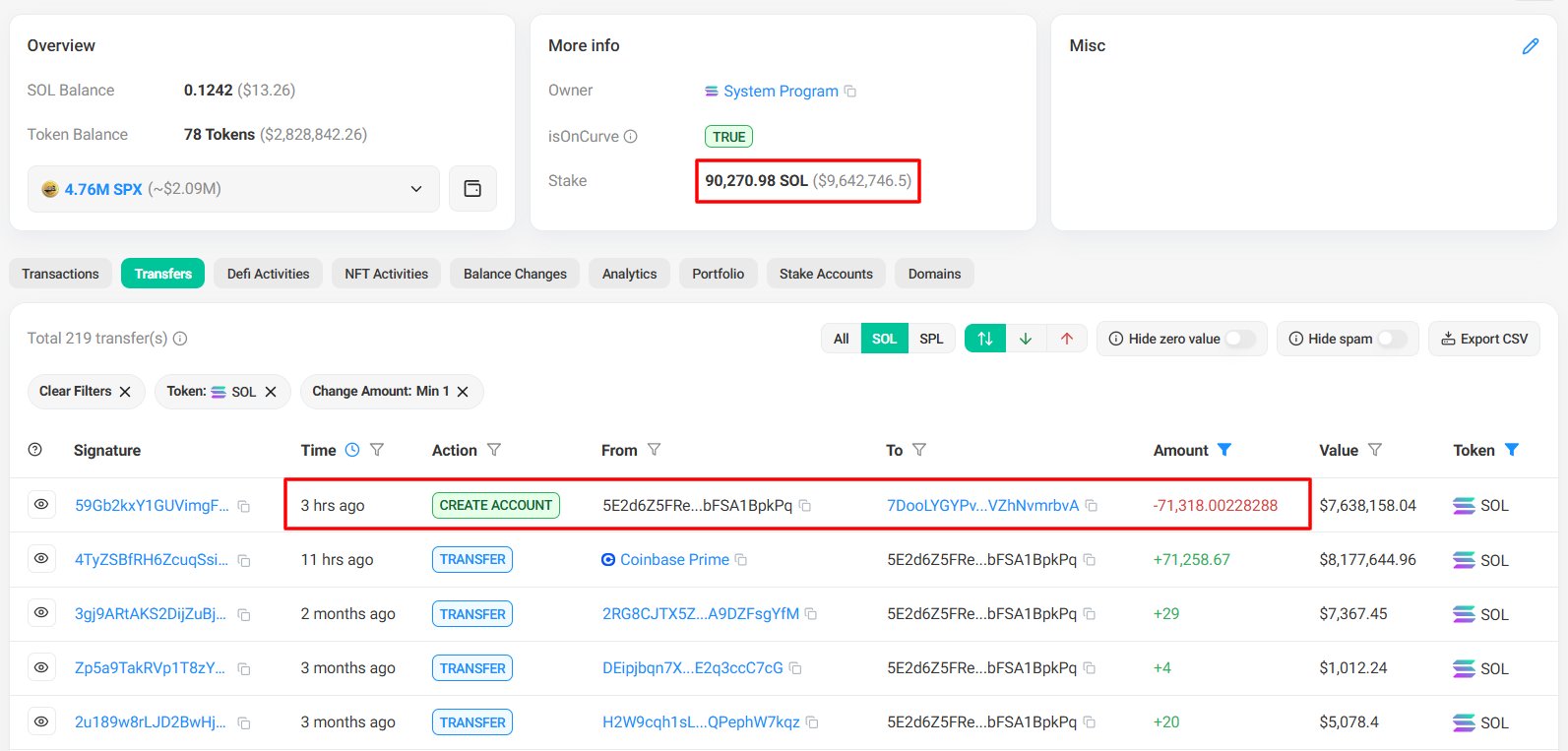
Task: Open address 7DooLYGYPv...VZhNvmrbvA
Action: [x=982, y=506]
